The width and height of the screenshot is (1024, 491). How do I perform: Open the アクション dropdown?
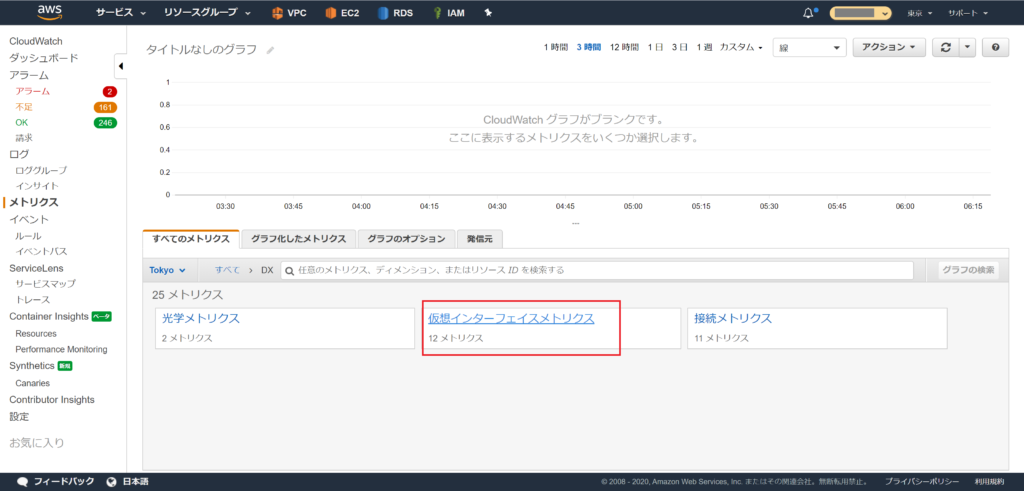[x=888, y=47]
